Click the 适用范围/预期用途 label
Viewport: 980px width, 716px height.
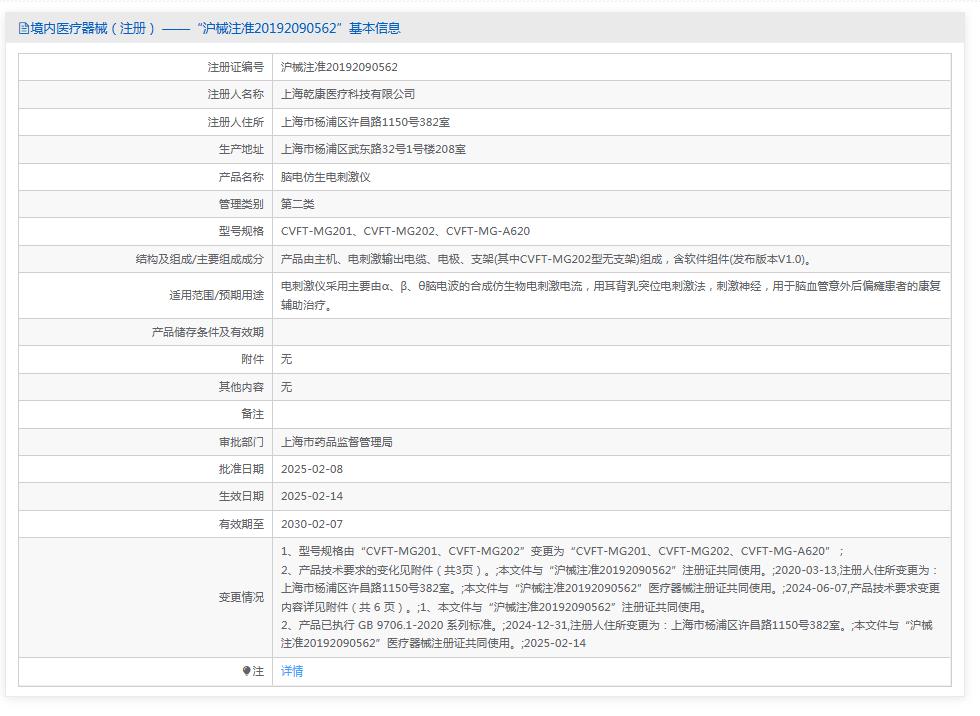216,295
